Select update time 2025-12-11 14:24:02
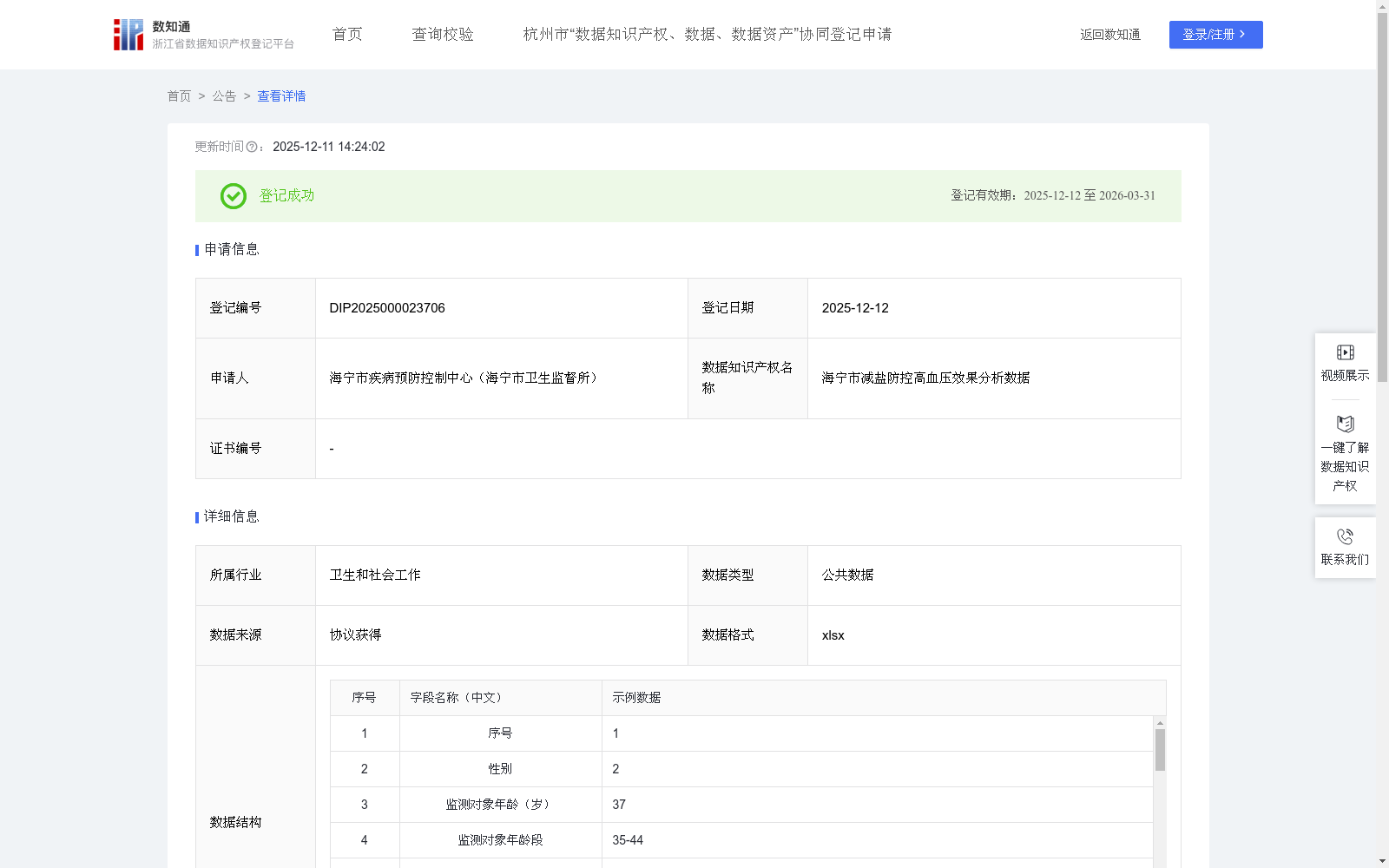This screenshot has width=1389, height=868. point(329,147)
